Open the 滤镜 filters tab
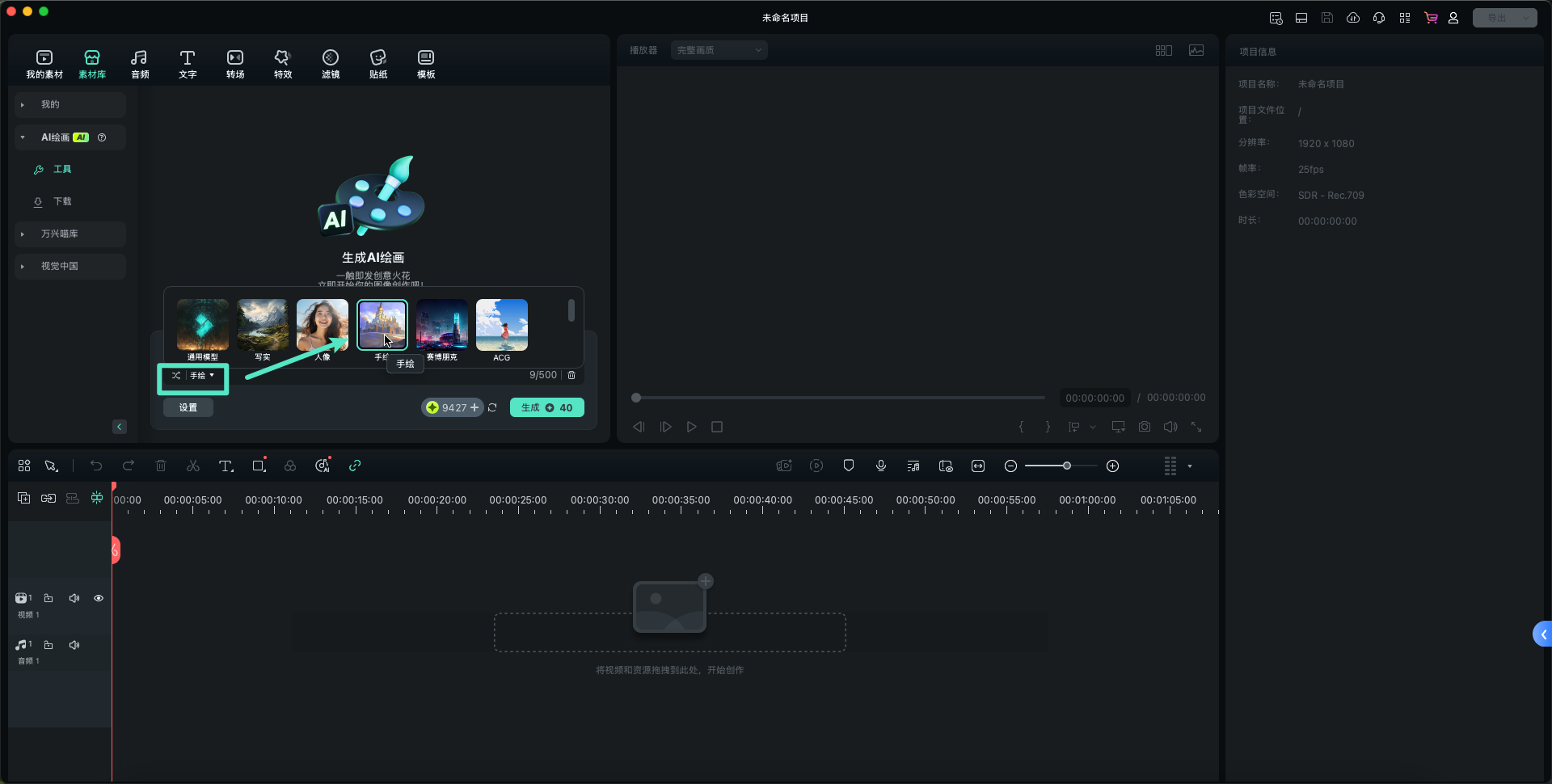 331,63
